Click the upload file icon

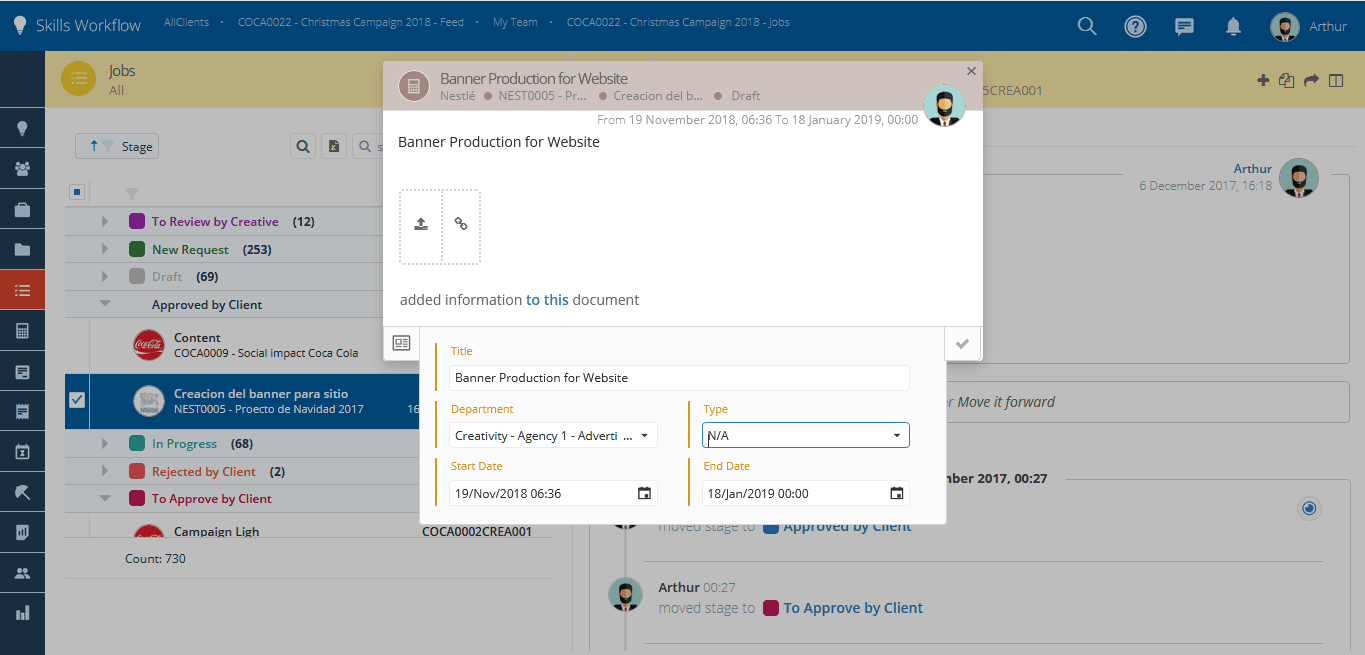pos(421,224)
